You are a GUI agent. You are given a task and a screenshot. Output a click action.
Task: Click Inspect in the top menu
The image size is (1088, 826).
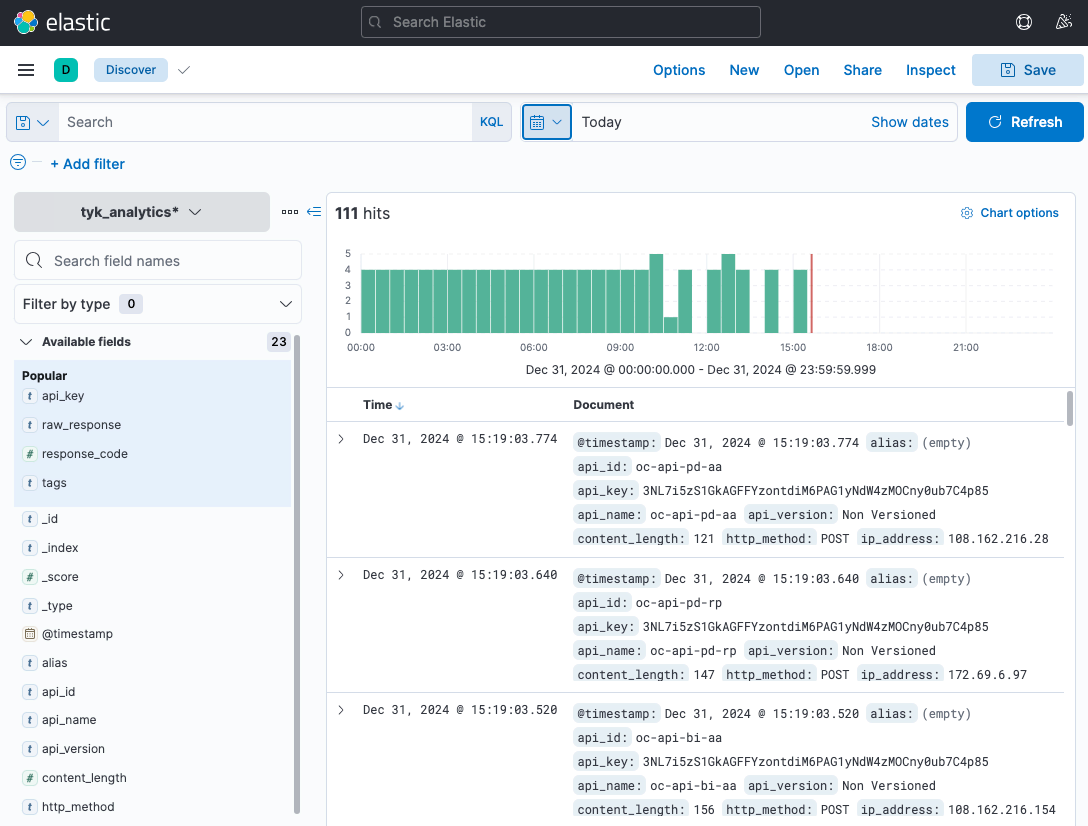click(x=930, y=70)
